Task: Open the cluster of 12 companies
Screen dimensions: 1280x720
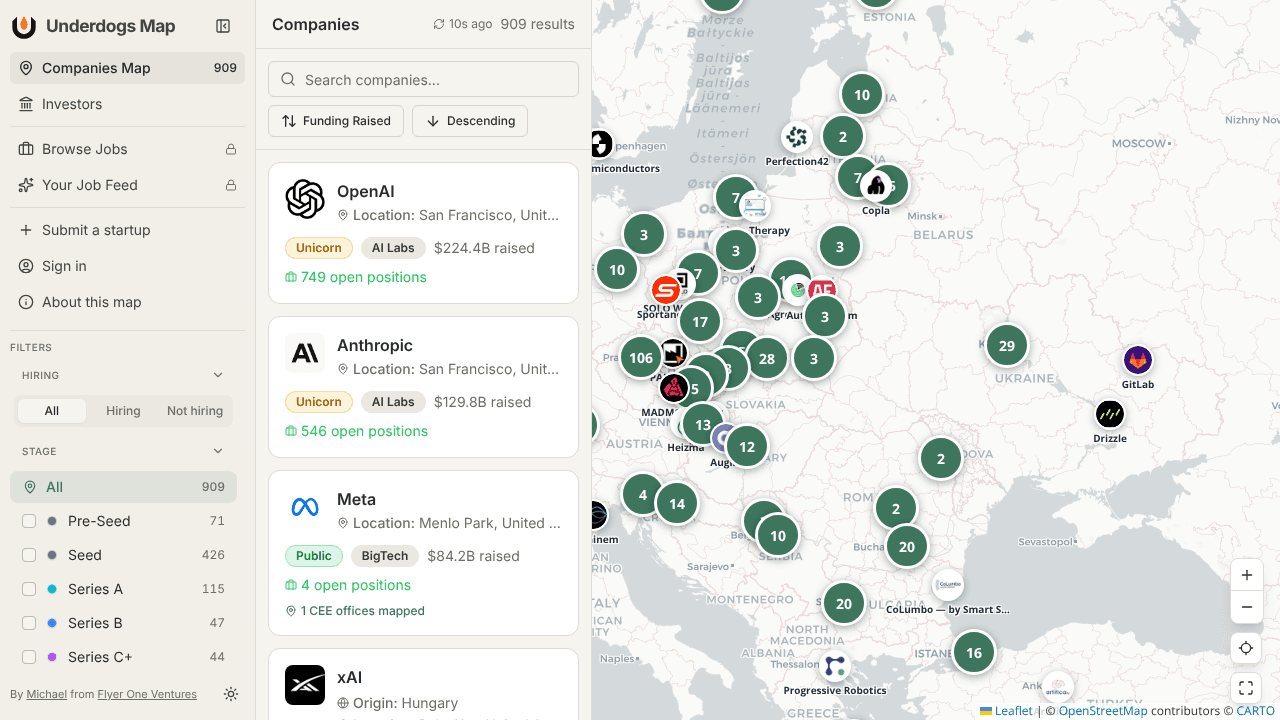Action: click(747, 447)
